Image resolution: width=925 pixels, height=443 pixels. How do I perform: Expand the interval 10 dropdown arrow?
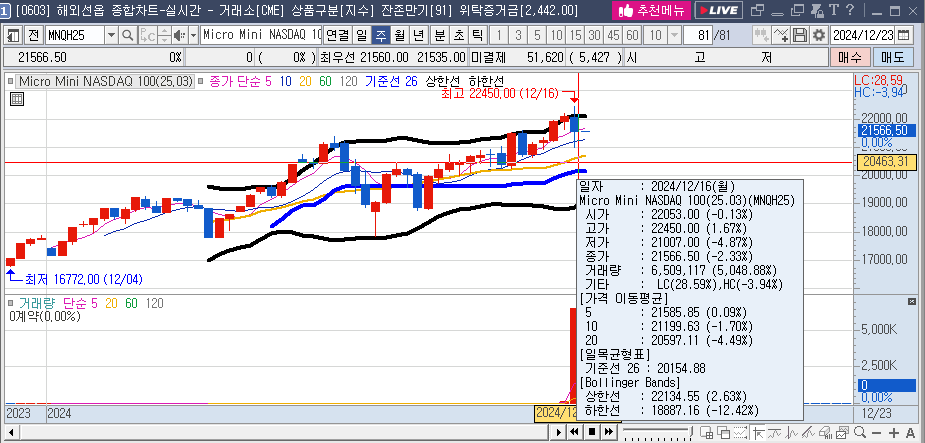pos(675,35)
